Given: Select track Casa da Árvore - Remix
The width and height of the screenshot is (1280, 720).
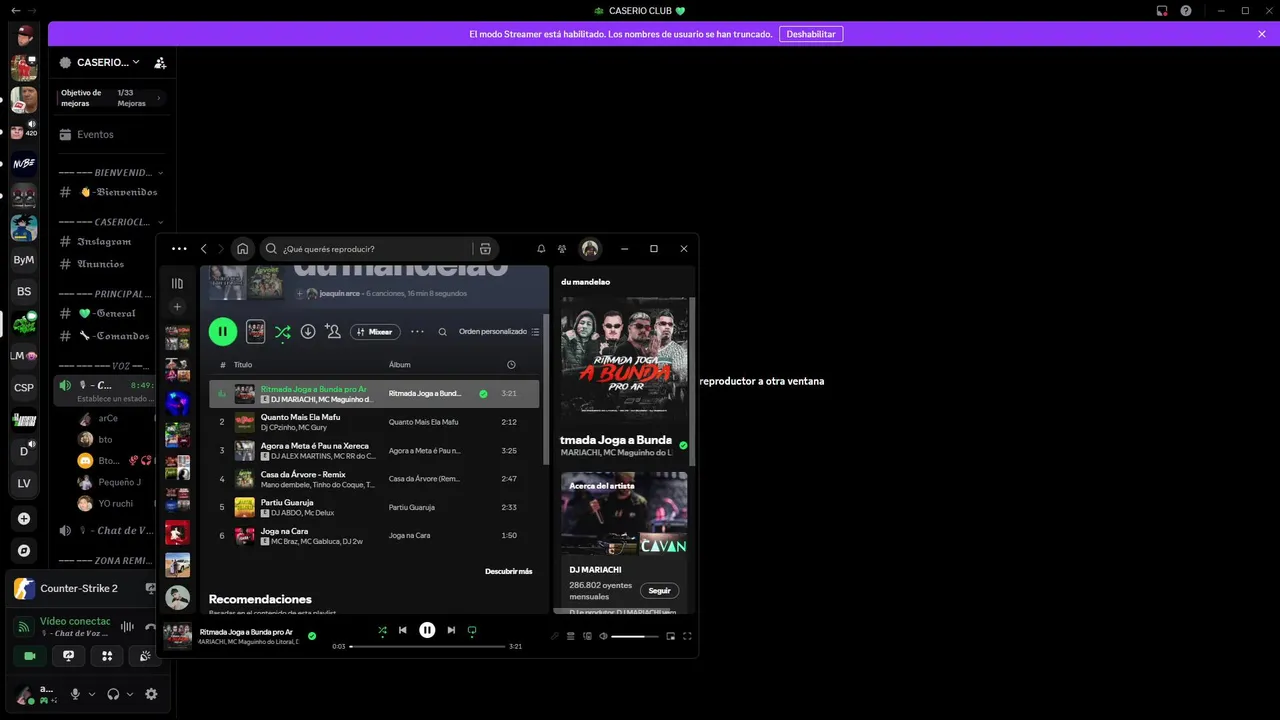Looking at the screenshot, I should pyautogui.click(x=374, y=479).
